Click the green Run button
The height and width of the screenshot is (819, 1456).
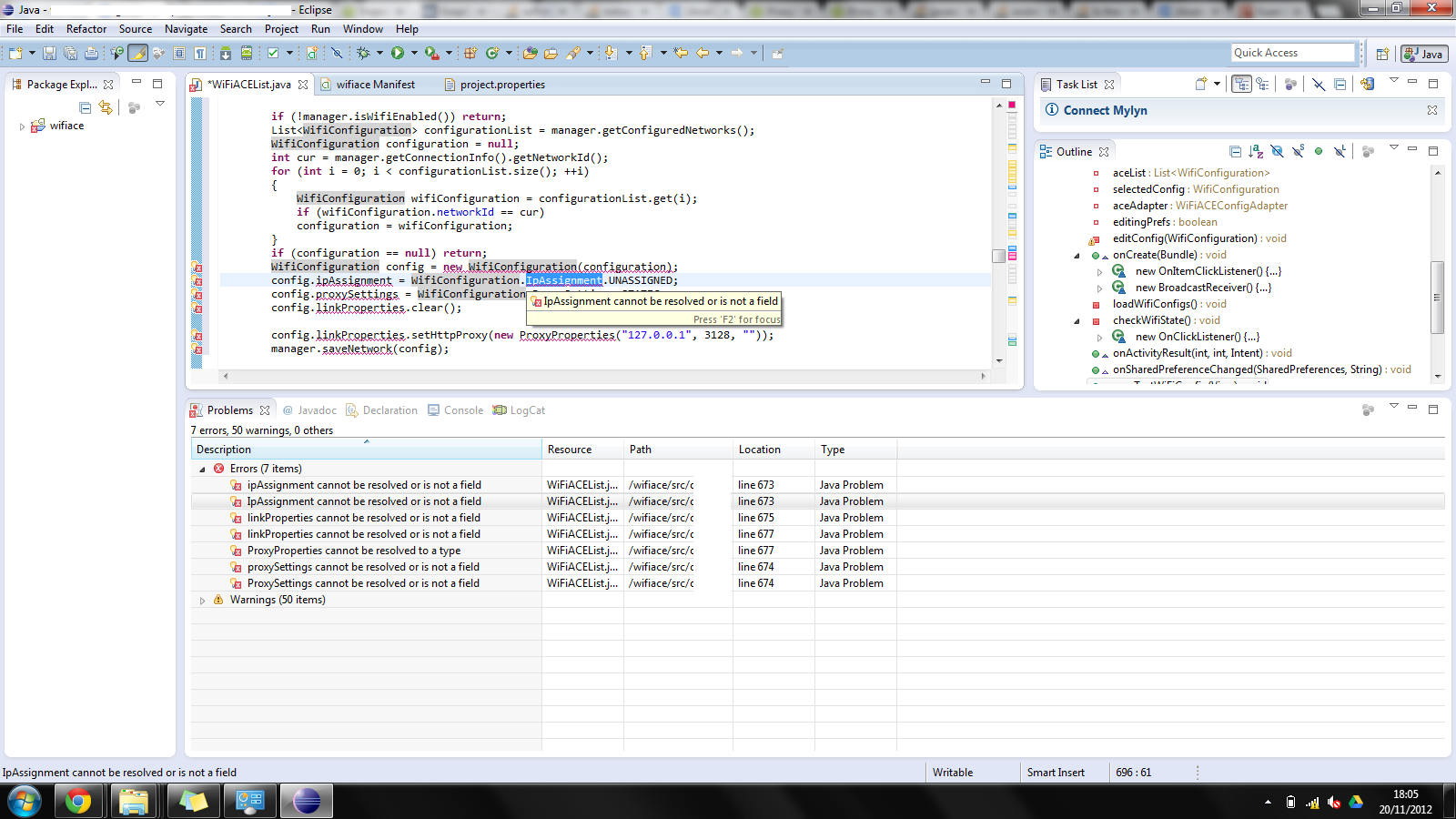point(398,54)
